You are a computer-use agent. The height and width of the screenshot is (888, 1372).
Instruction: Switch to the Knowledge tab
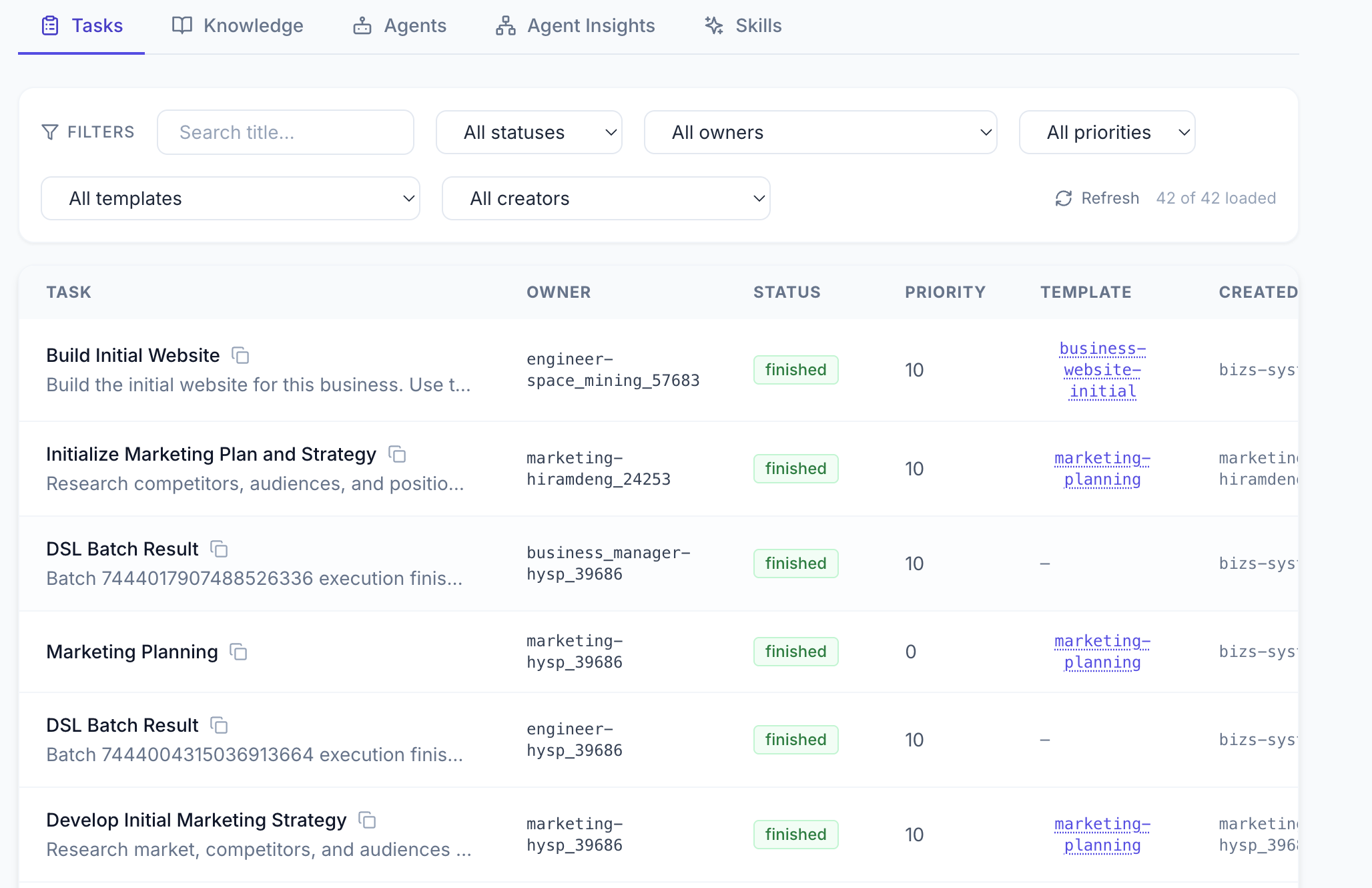point(238,25)
